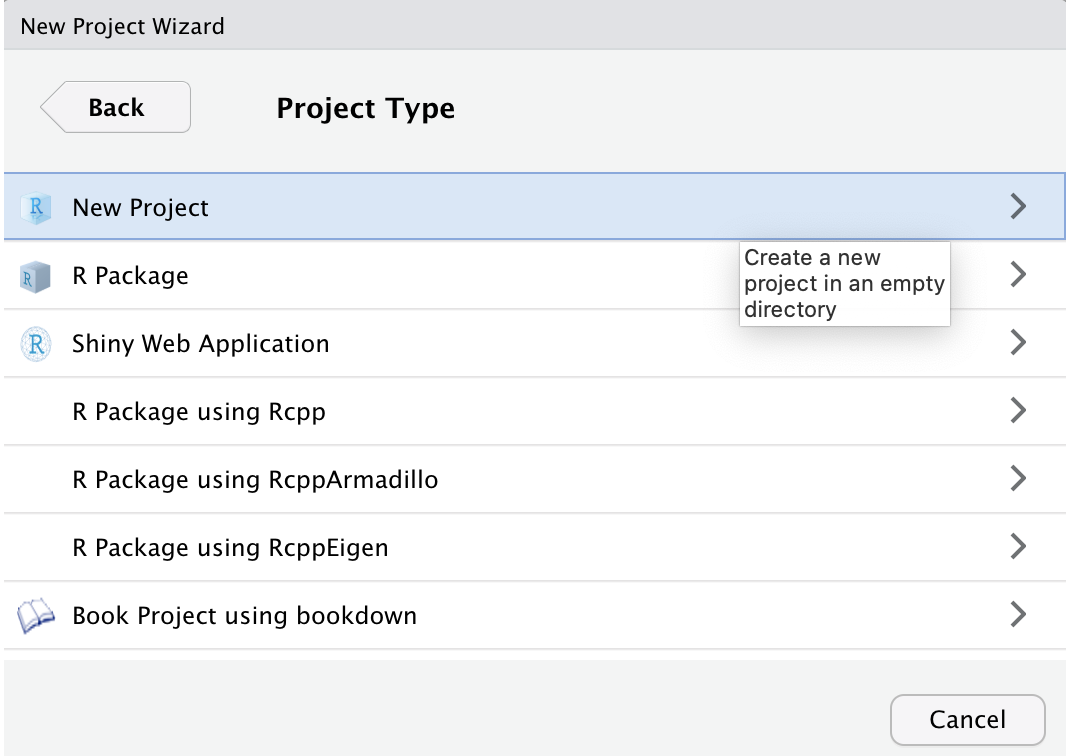1072x756 pixels.
Task: Click the Project Type heading
Action: click(x=365, y=109)
